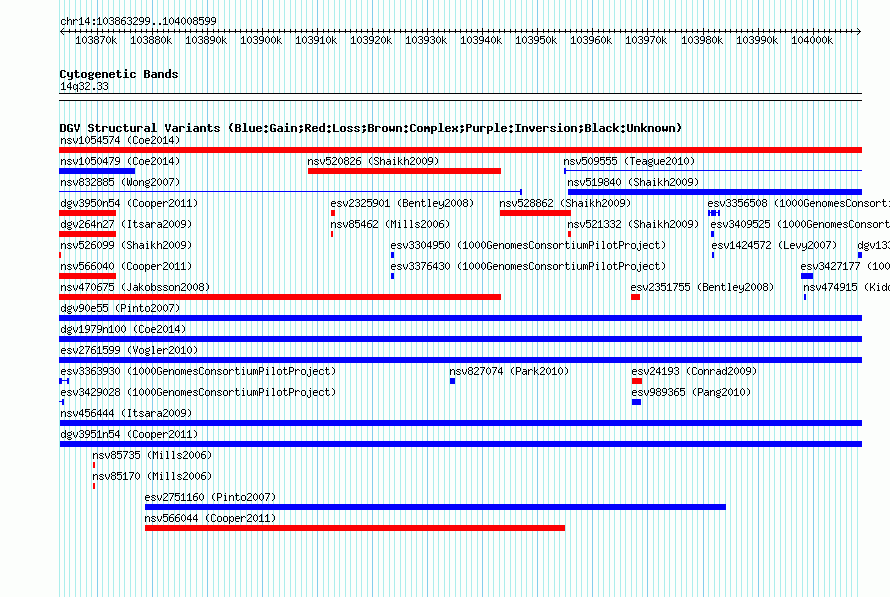Open the esv3304950 variant label

click(x=528, y=245)
